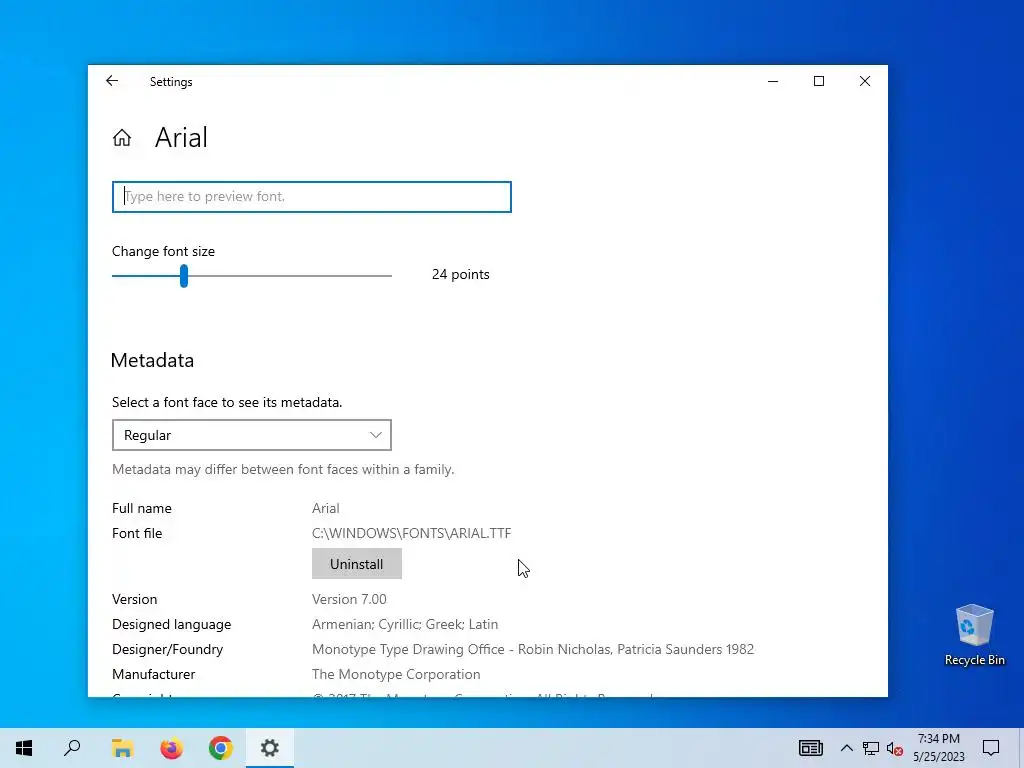This screenshot has width=1024, height=768.
Task: Go back using the Settings back arrow
Action: [x=112, y=81]
